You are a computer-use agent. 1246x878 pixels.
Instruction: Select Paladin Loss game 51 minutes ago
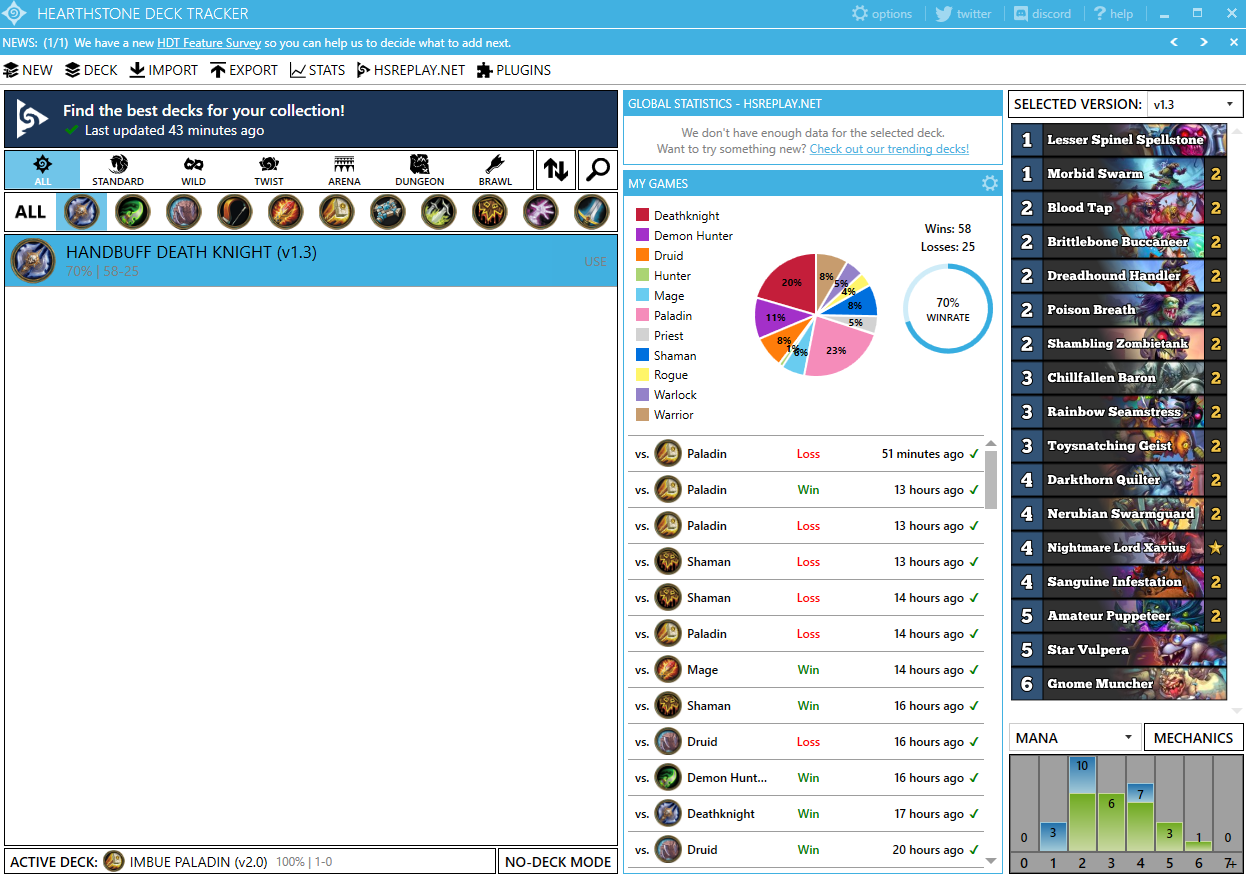(x=806, y=454)
